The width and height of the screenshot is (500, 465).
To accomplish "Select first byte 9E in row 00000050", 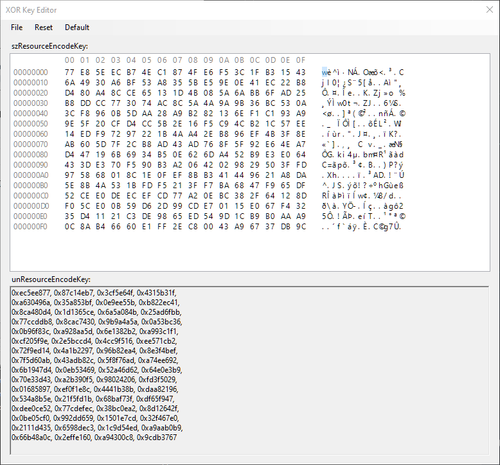I will coord(69,124).
